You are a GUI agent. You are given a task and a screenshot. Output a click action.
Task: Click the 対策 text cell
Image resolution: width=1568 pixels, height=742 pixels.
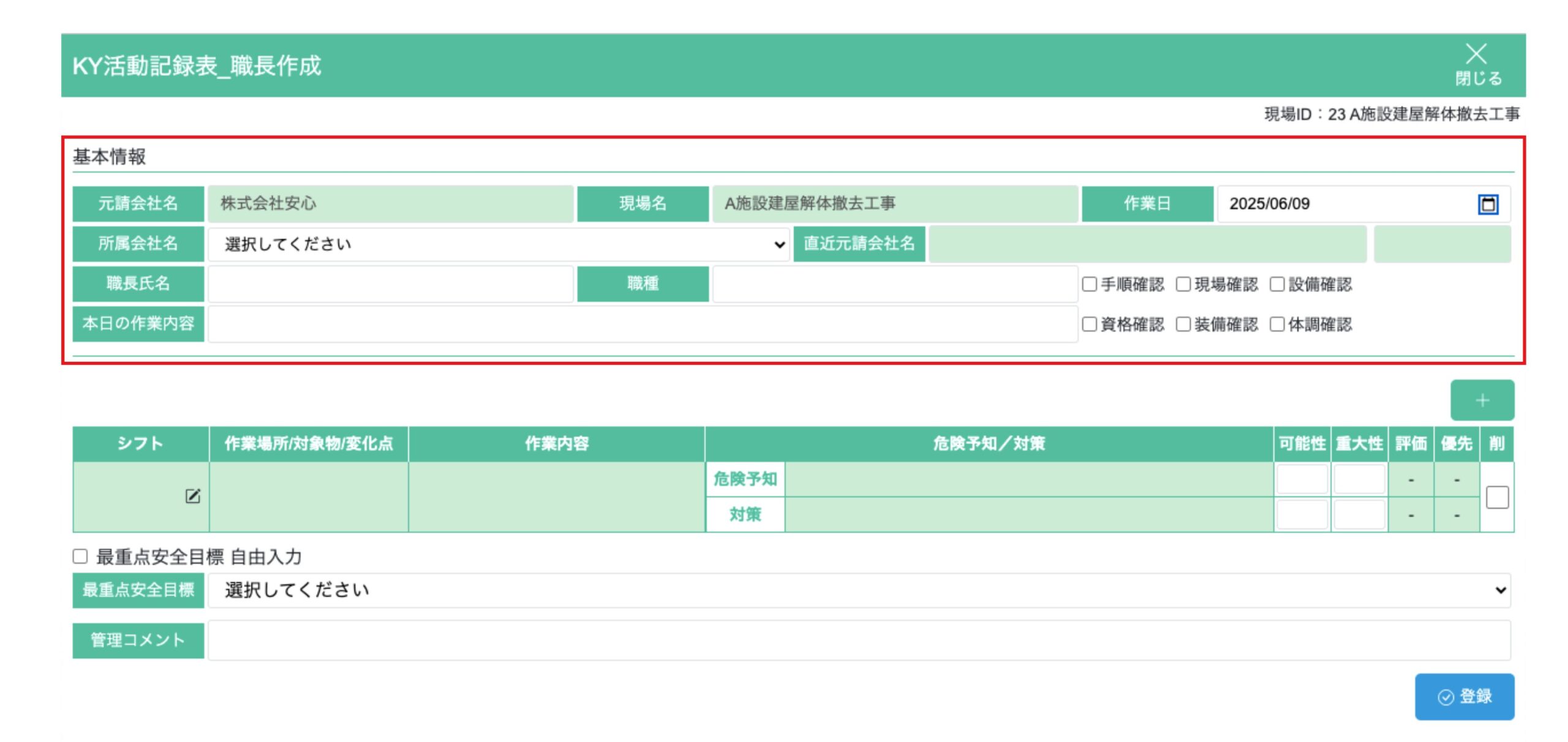1029,514
